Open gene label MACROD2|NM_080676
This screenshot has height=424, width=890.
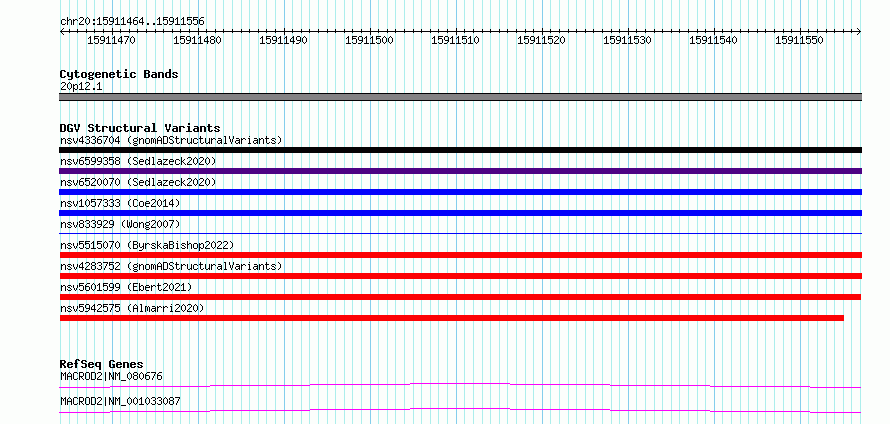click(112, 376)
